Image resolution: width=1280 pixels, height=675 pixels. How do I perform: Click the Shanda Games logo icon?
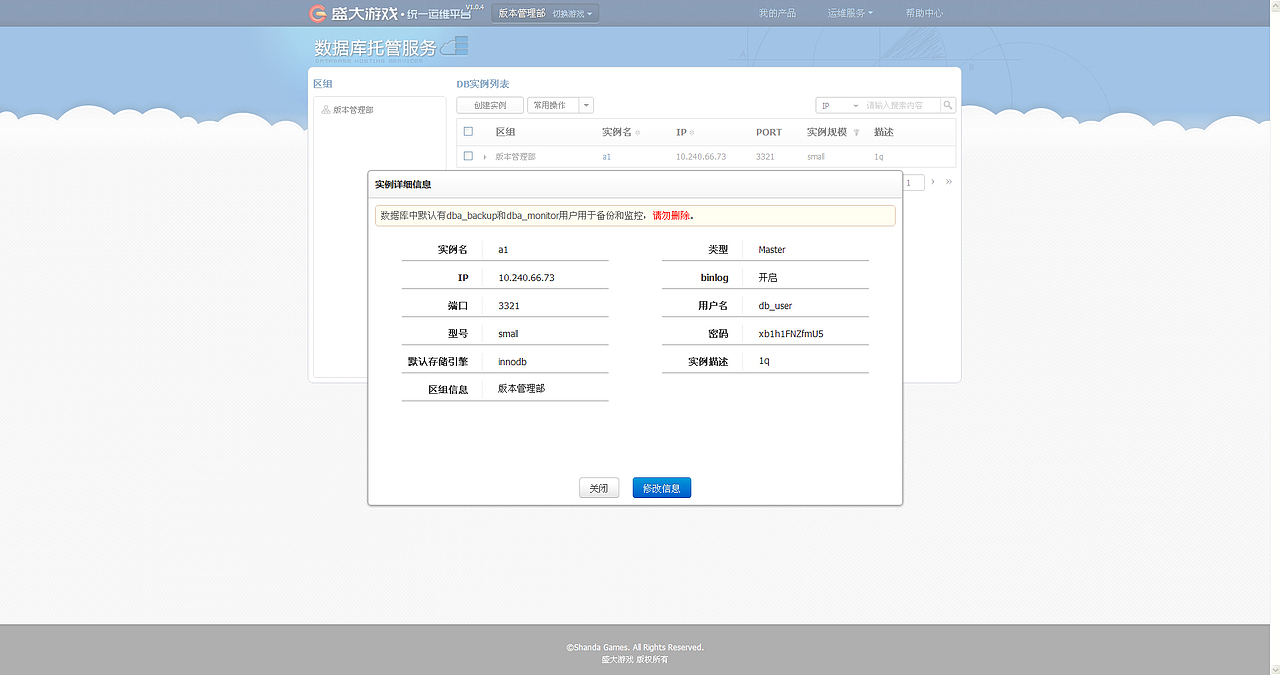[315, 12]
